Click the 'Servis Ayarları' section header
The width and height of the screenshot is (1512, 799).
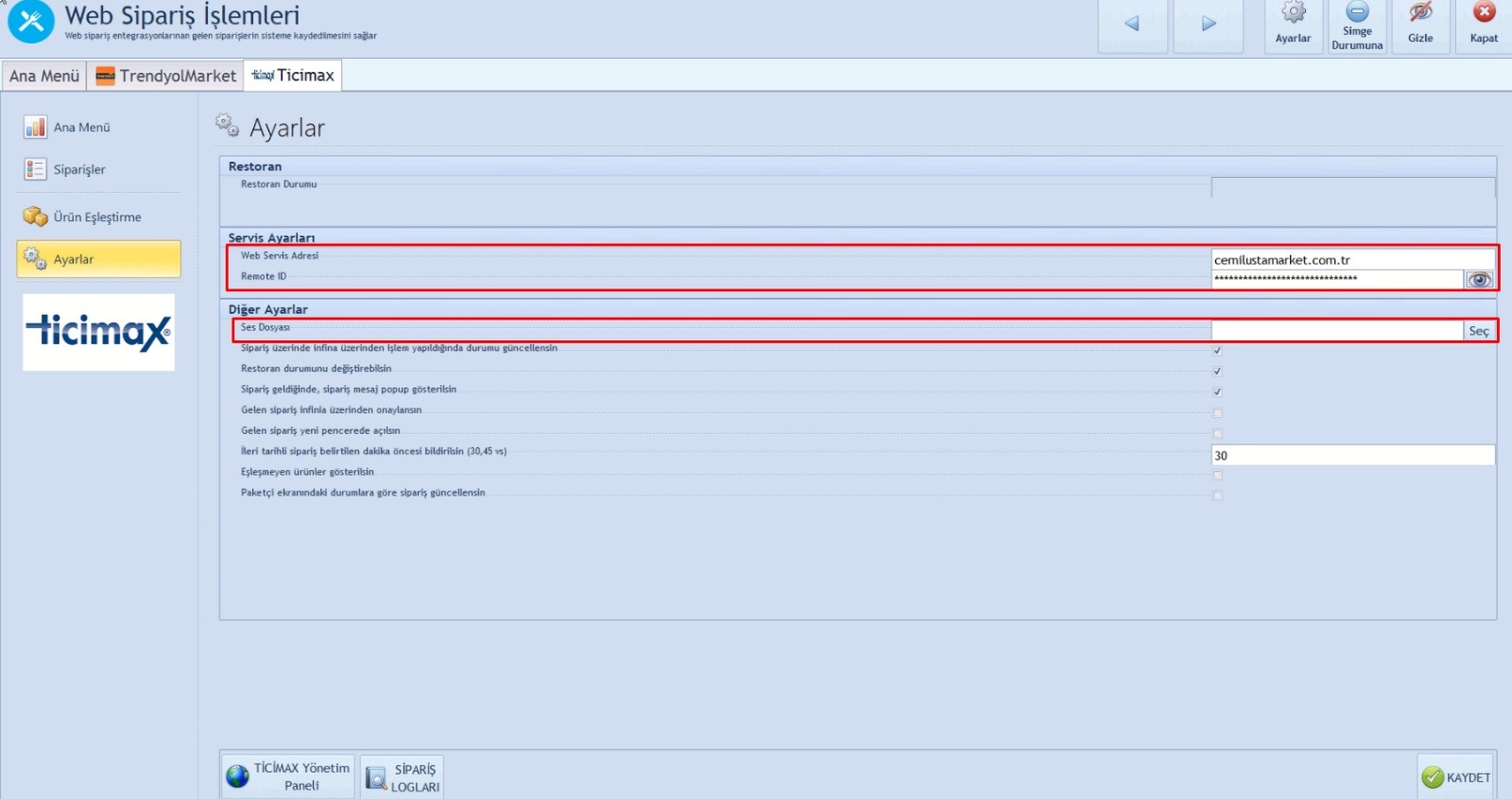point(271,237)
